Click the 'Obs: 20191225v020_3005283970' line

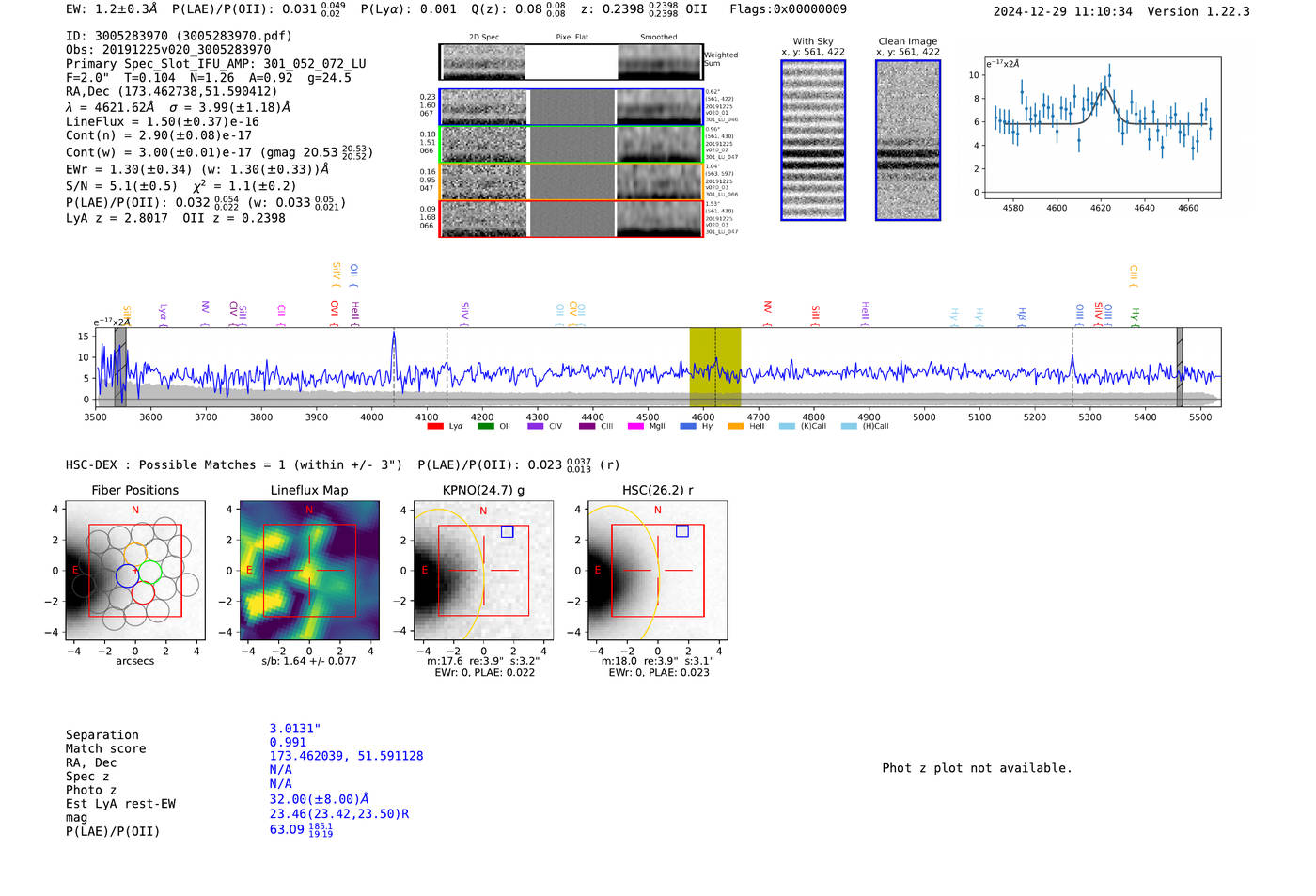(x=168, y=49)
